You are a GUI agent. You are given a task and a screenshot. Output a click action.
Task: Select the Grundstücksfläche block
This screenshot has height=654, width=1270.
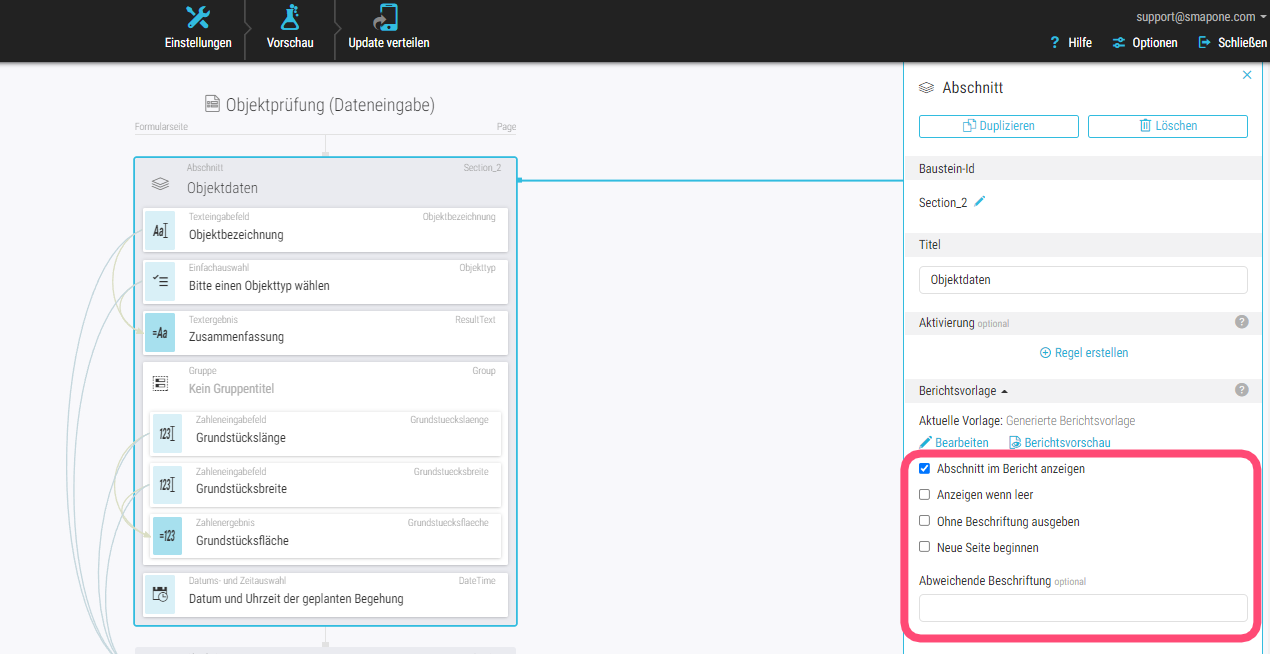(326, 536)
